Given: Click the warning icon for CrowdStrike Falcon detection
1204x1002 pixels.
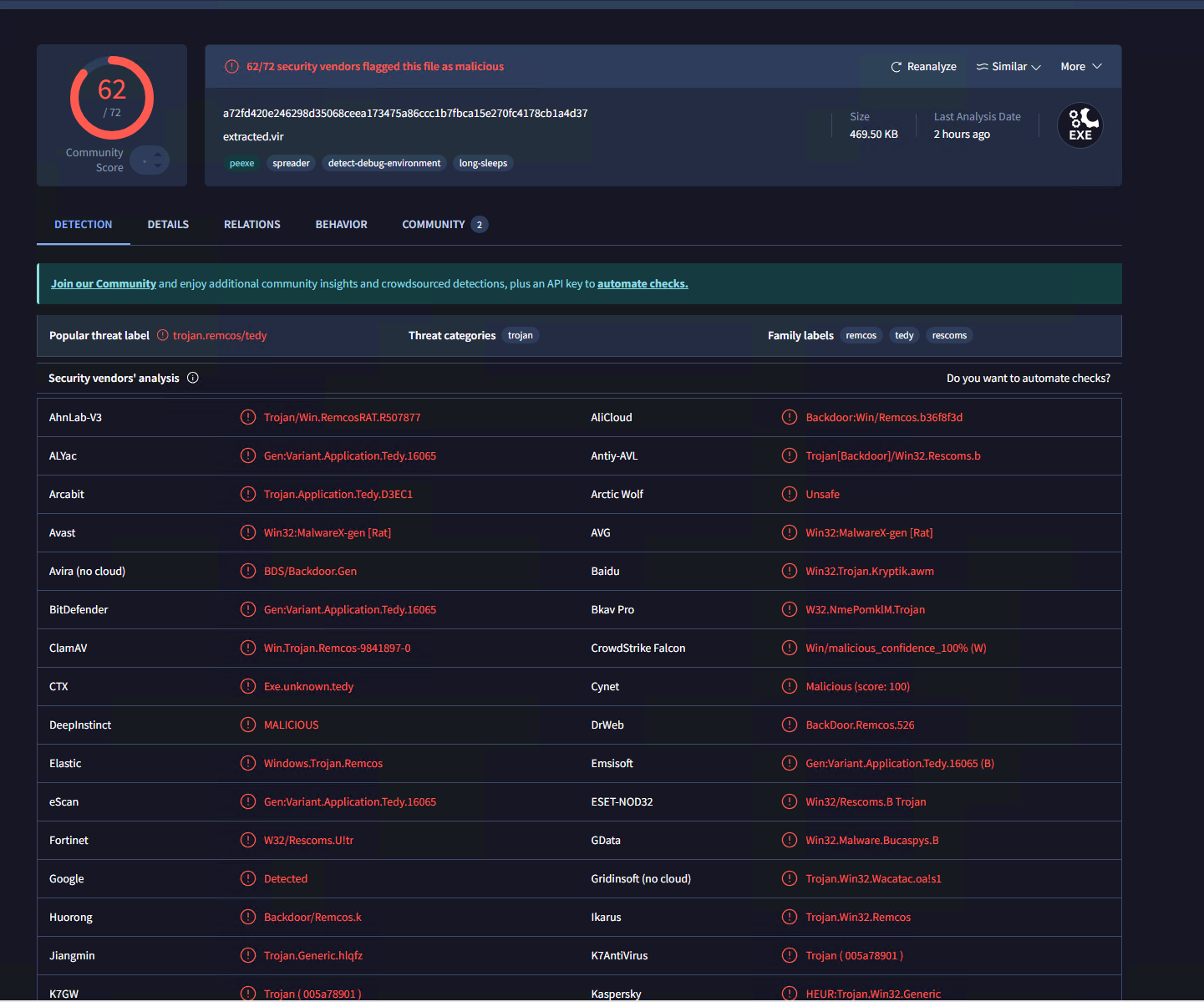Looking at the screenshot, I should tap(790, 648).
